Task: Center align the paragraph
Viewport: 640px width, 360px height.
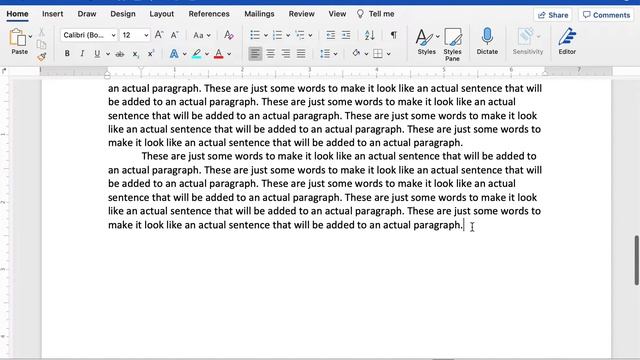Action: pyautogui.click(x=271, y=53)
